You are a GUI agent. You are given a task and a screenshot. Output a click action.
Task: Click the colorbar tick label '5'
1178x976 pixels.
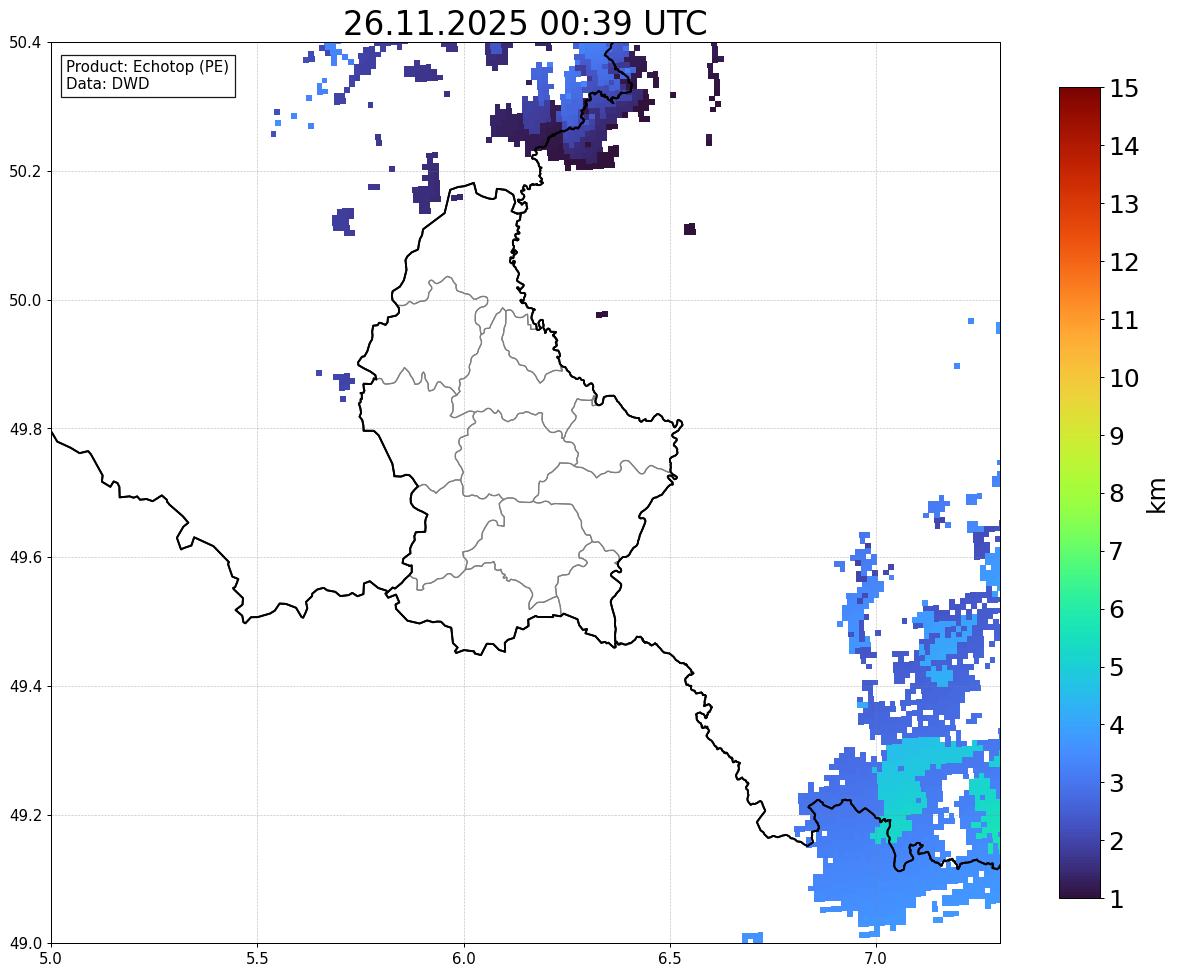(1117, 667)
